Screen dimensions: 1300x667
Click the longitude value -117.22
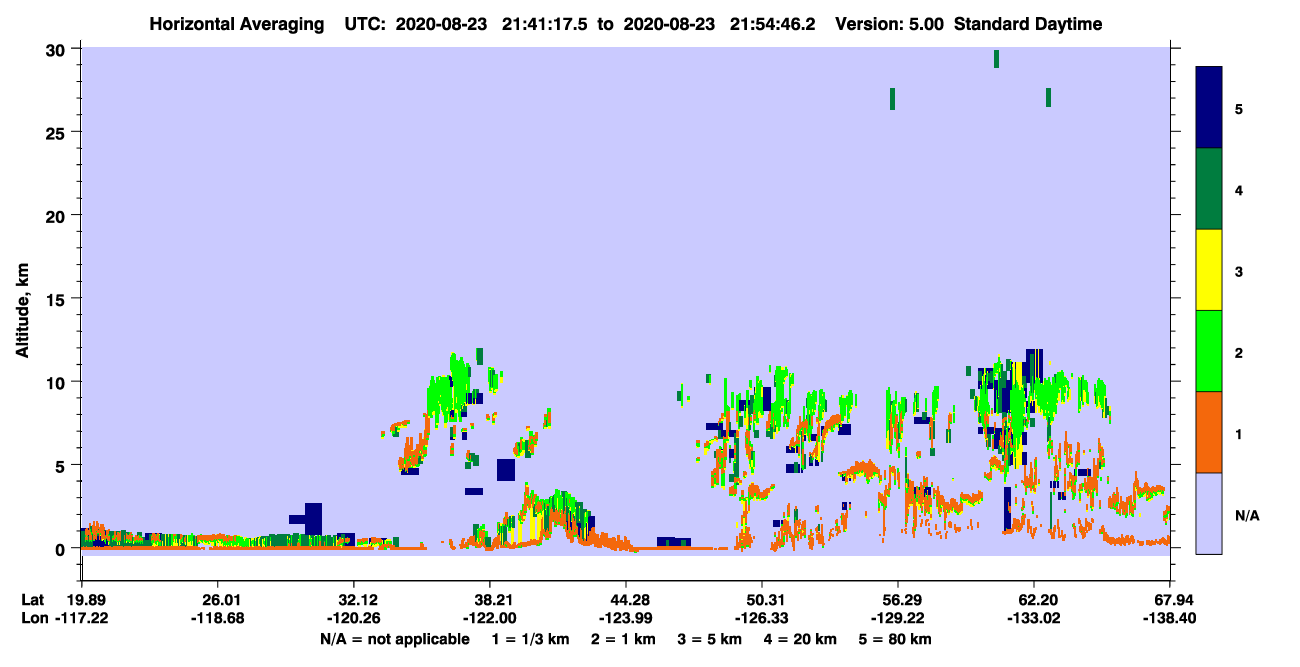(82, 619)
